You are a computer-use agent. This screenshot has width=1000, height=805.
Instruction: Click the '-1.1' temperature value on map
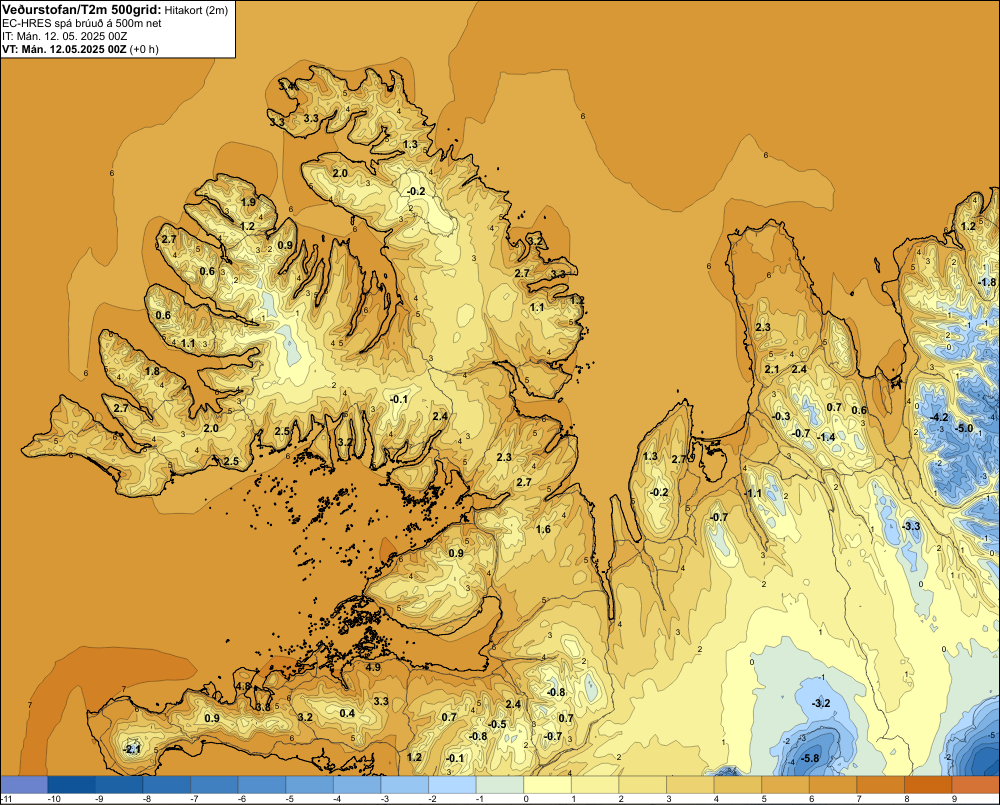(x=753, y=493)
